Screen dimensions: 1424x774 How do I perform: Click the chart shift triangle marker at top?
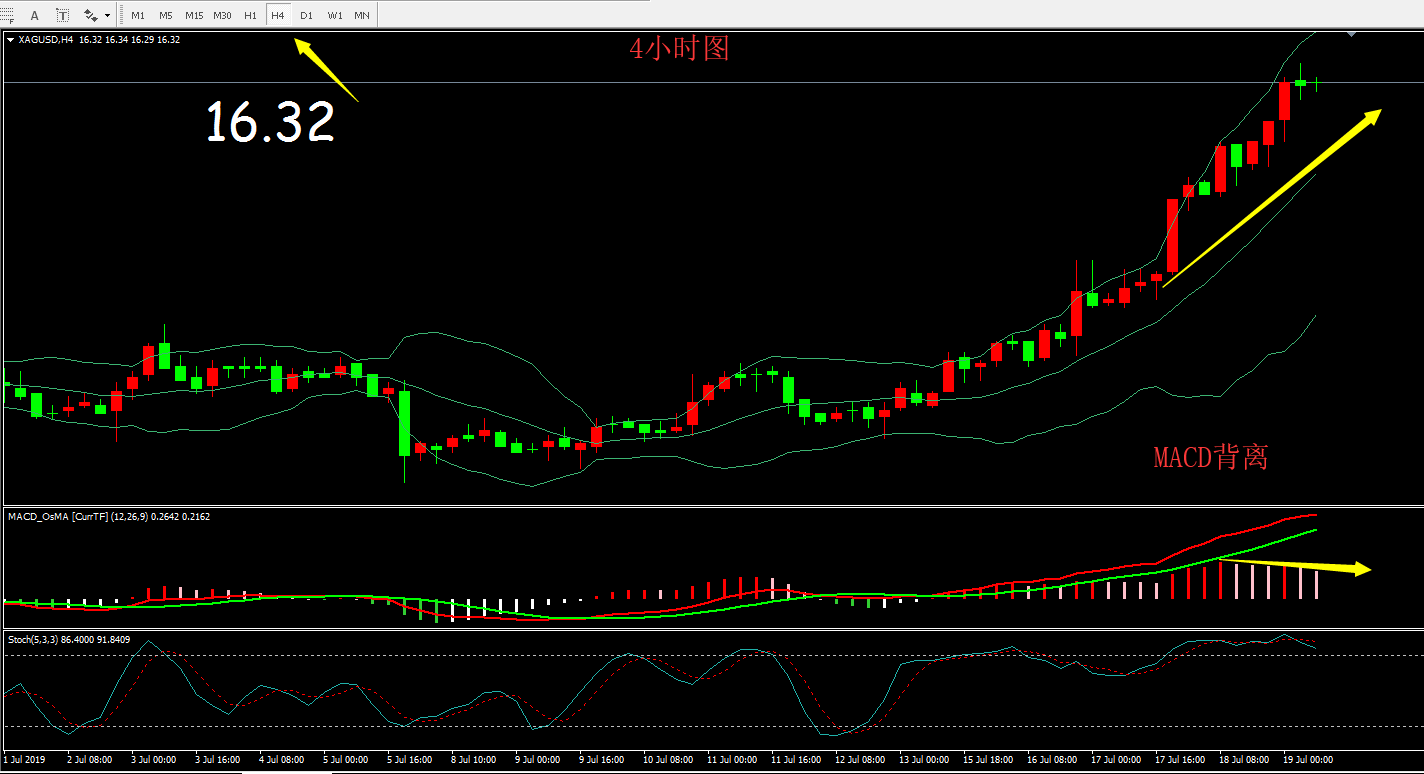click(1352, 34)
